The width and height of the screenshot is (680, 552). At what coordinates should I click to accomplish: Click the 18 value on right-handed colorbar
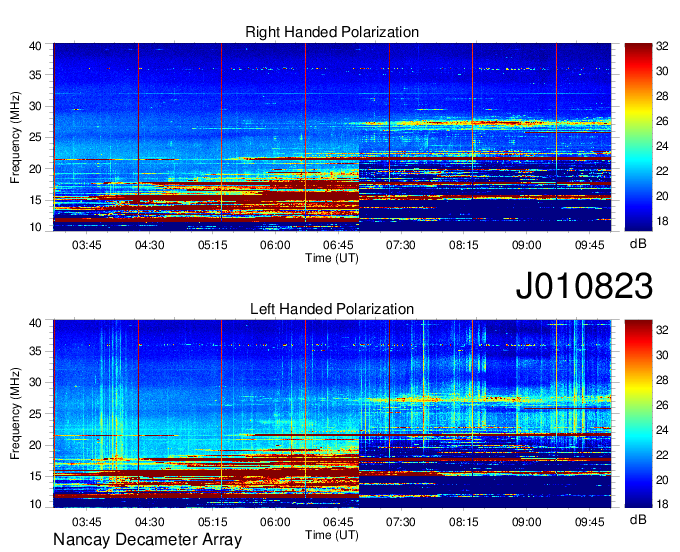(662, 221)
